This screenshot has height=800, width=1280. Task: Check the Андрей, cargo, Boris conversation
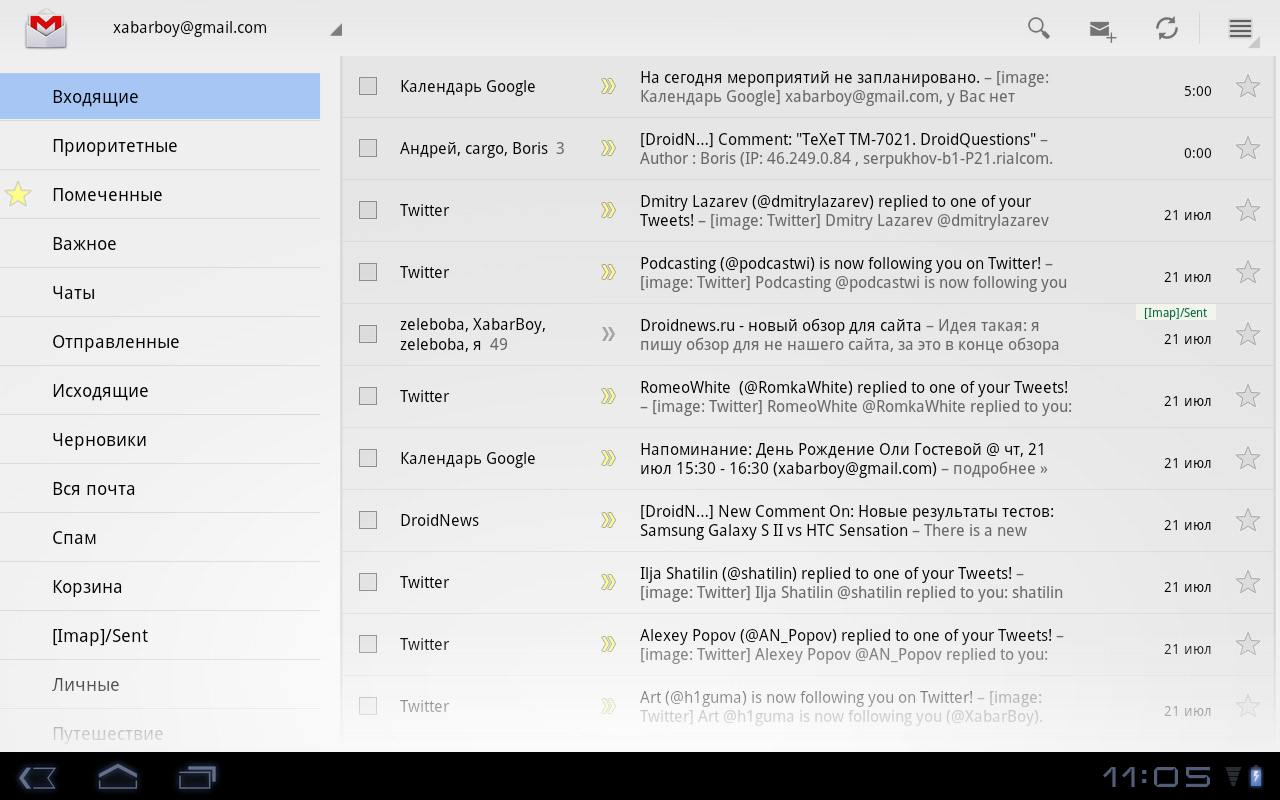tap(368, 148)
